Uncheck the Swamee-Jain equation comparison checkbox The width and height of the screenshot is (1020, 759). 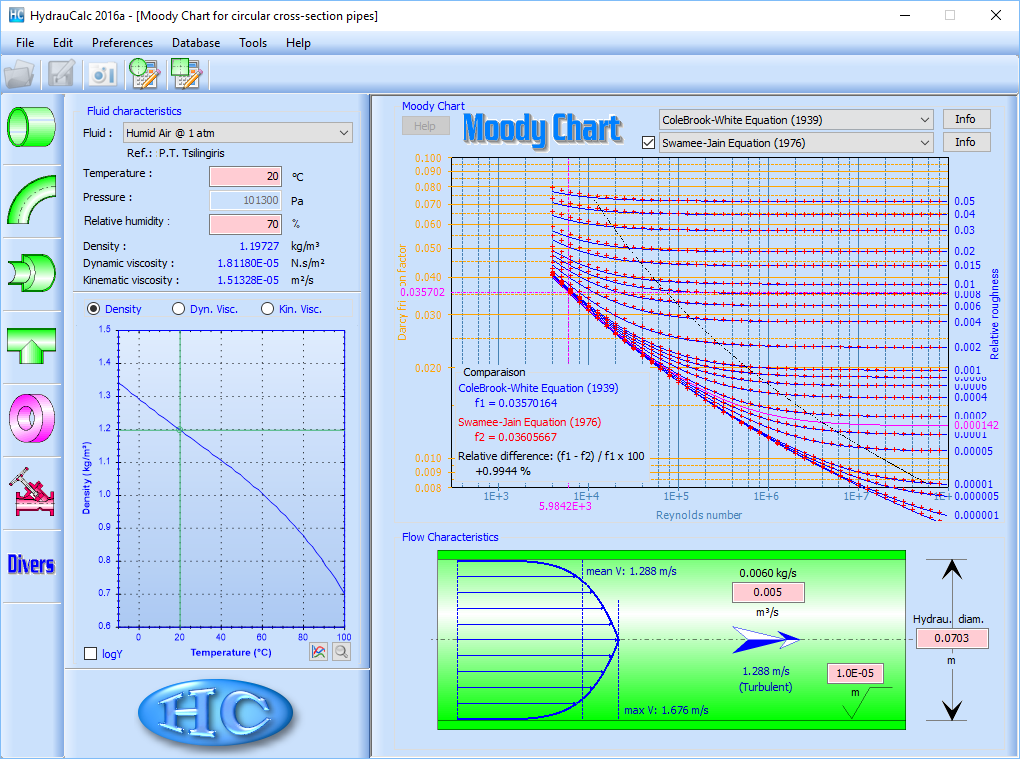pos(648,143)
